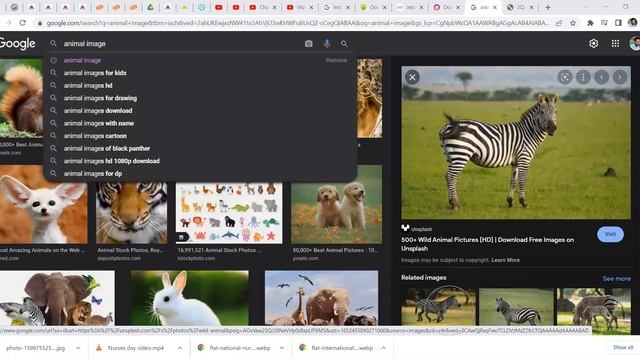
Task: Open the browser side panel
Action: (x=618, y=23)
